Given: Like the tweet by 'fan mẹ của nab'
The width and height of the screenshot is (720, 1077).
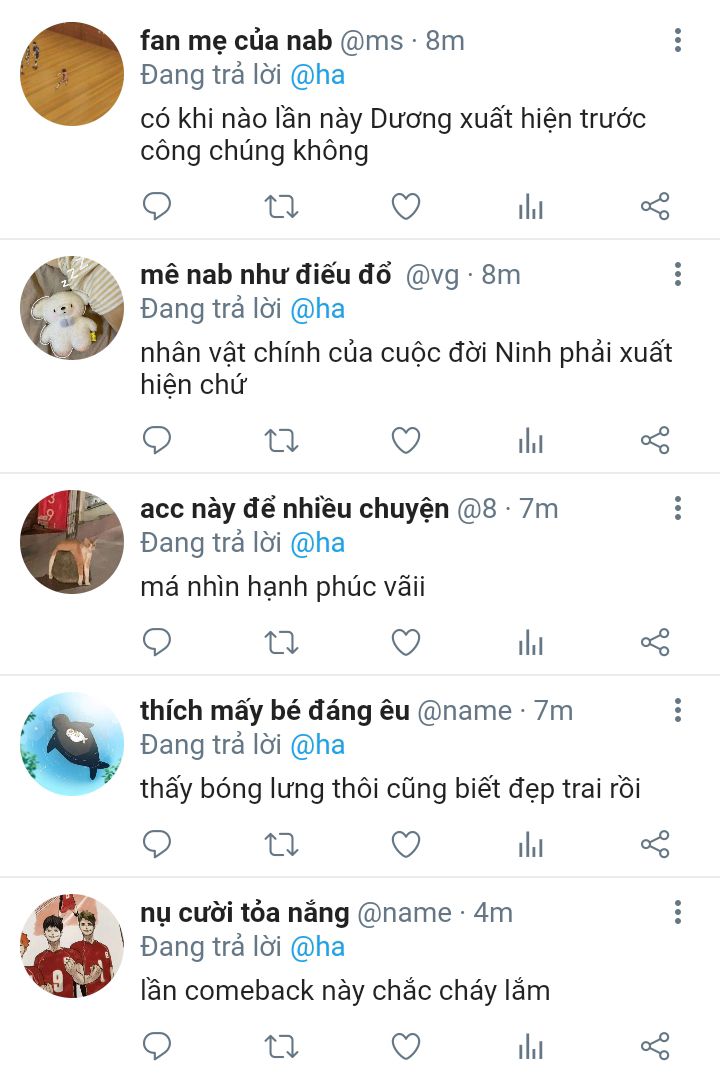Looking at the screenshot, I should coord(406,206).
